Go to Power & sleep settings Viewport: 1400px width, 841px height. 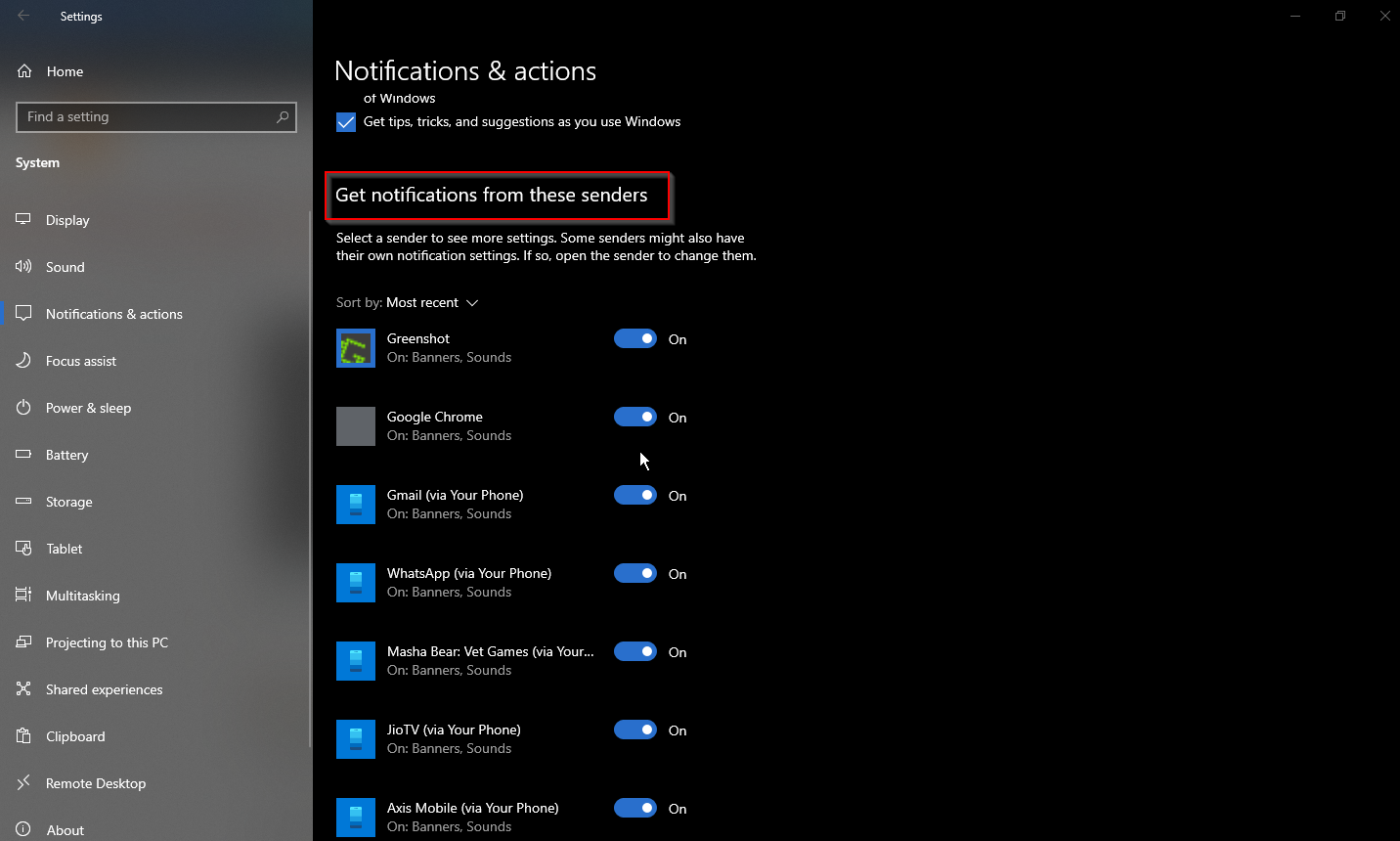[156, 408]
